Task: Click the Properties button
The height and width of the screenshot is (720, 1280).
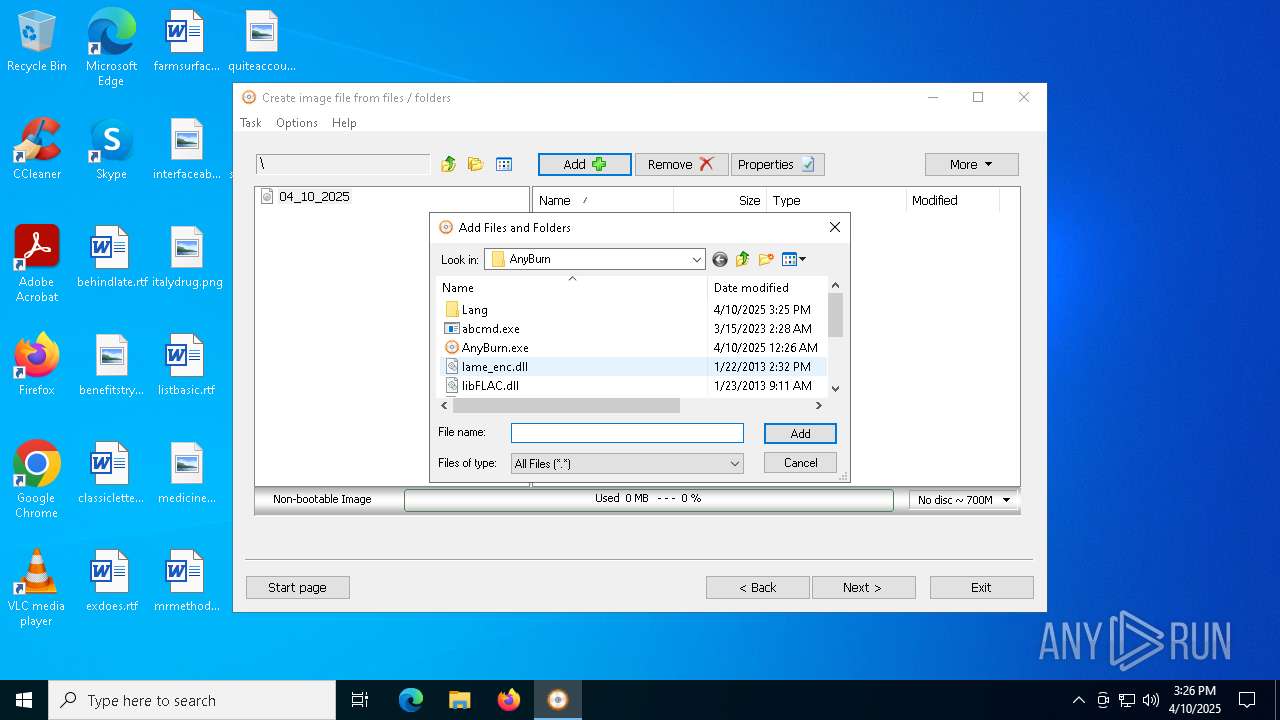Action: [777, 164]
